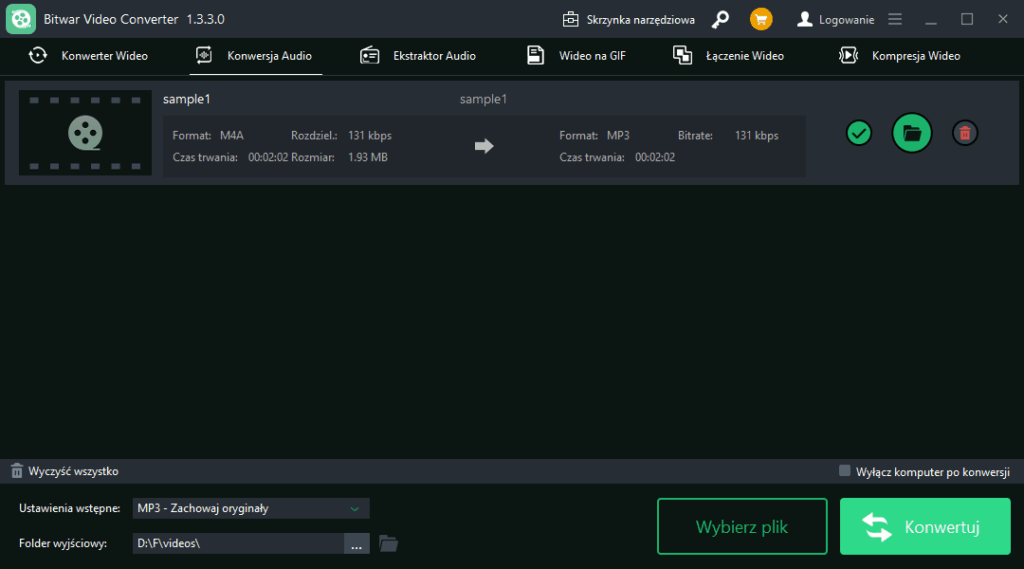Click the Kompresja Wideo compress icon
1024x569 pixels.
(848, 56)
